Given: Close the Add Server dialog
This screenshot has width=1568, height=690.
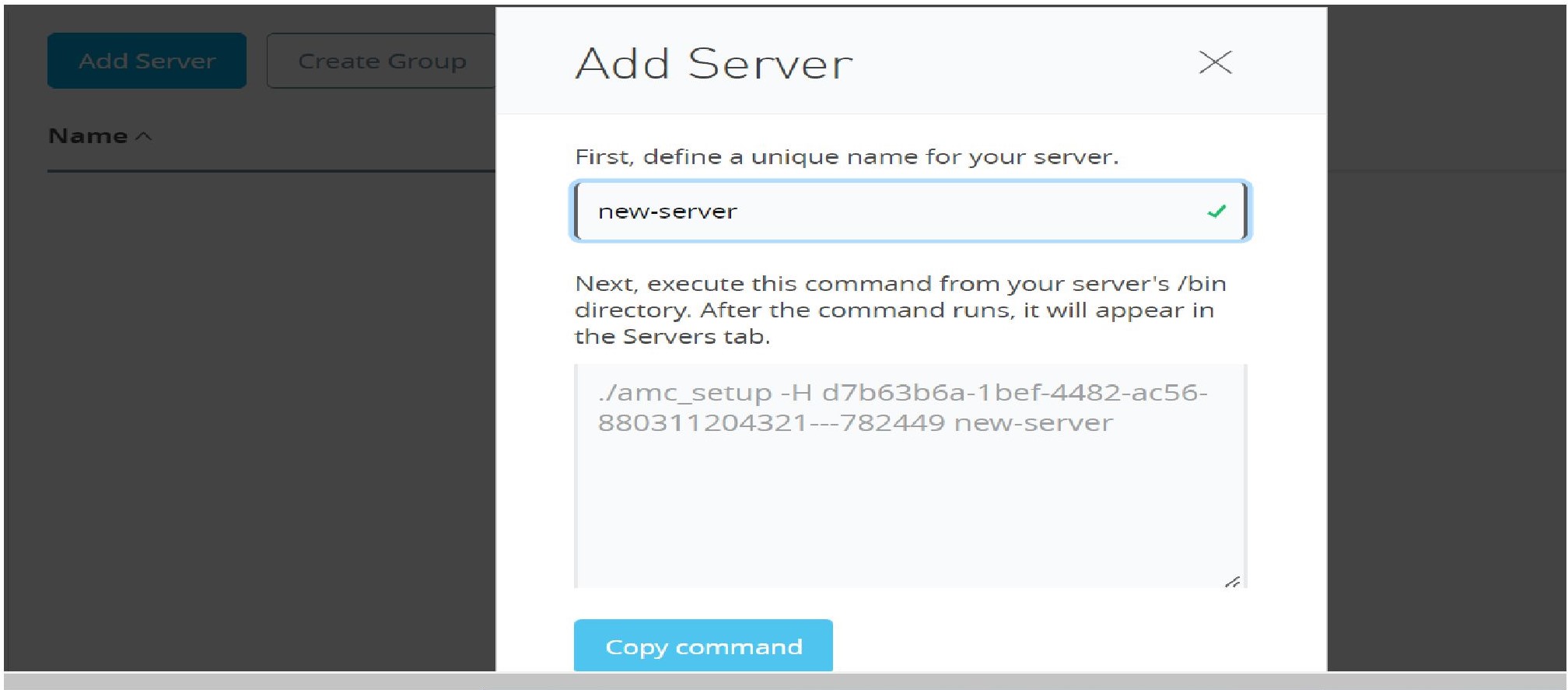Looking at the screenshot, I should click(1215, 62).
